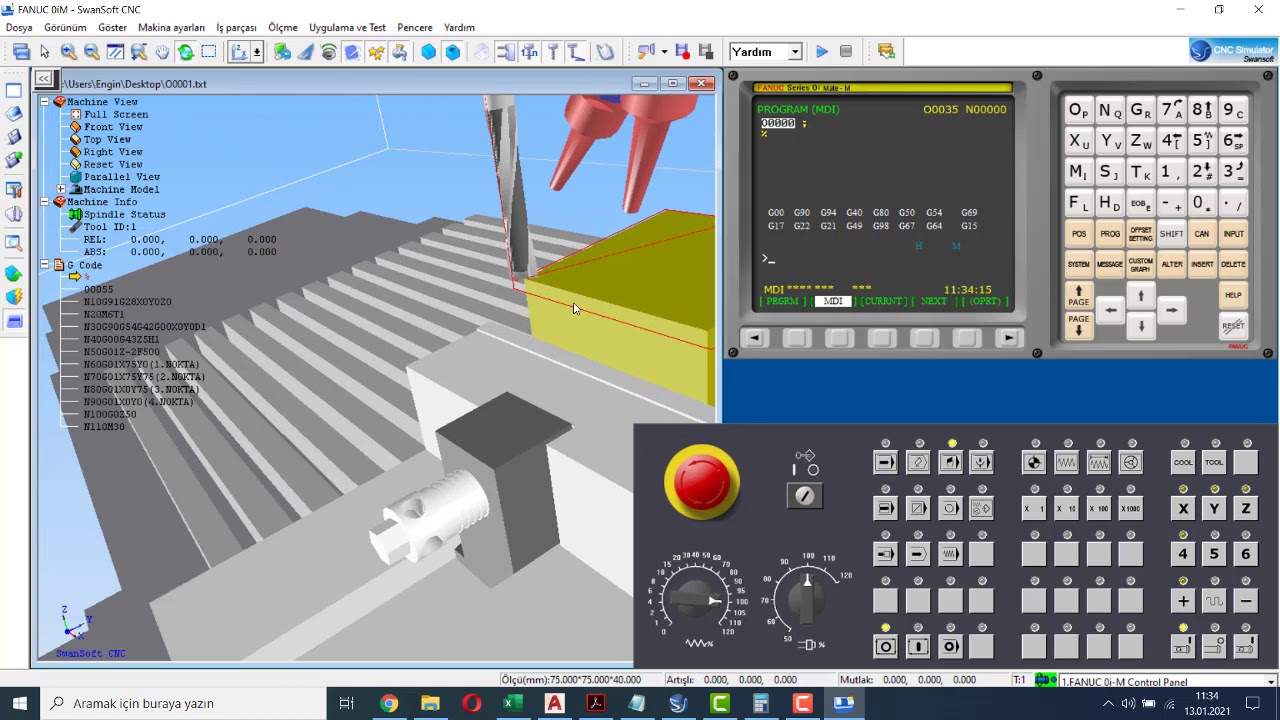Toggle the TOOL key on operator panel
This screenshot has height=720, width=1280.
pyautogui.click(x=1214, y=462)
